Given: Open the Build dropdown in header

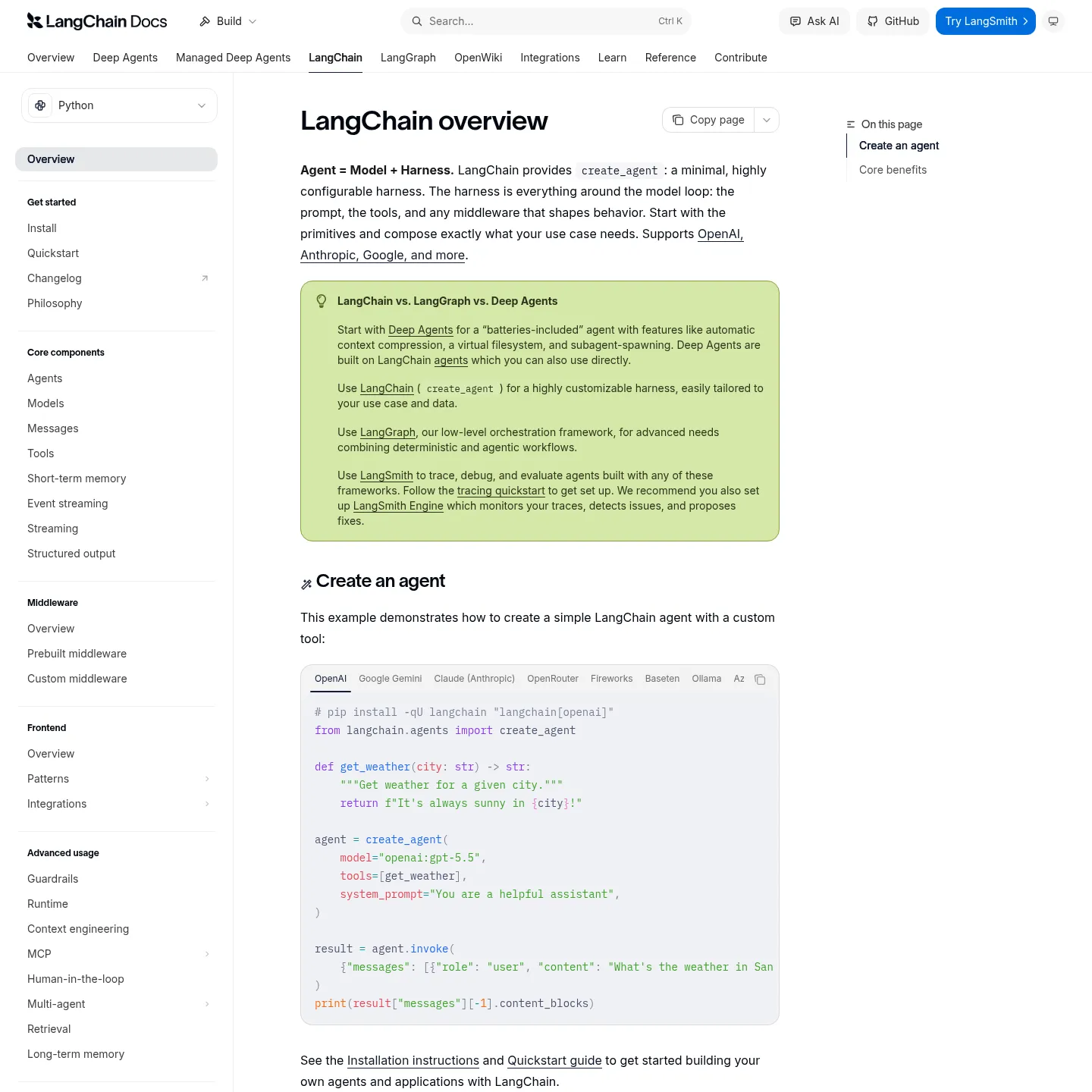Looking at the screenshot, I should [x=228, y=21].
